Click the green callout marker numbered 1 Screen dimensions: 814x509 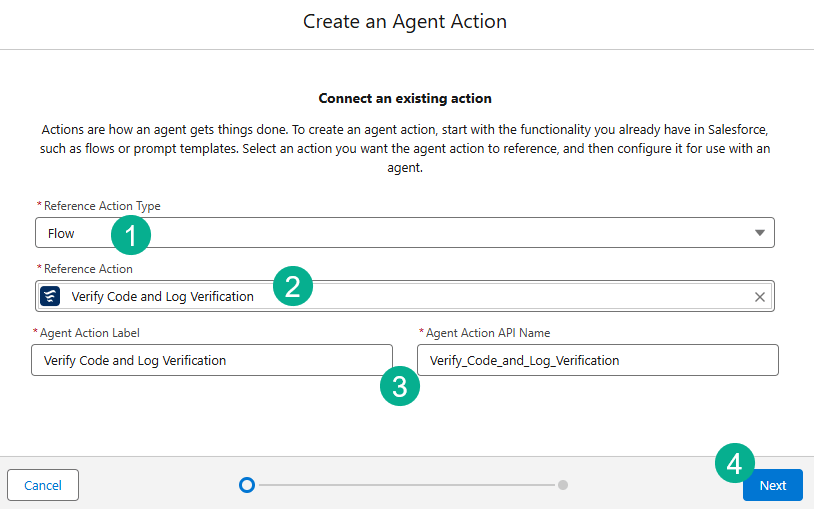[x=131, y=236]
